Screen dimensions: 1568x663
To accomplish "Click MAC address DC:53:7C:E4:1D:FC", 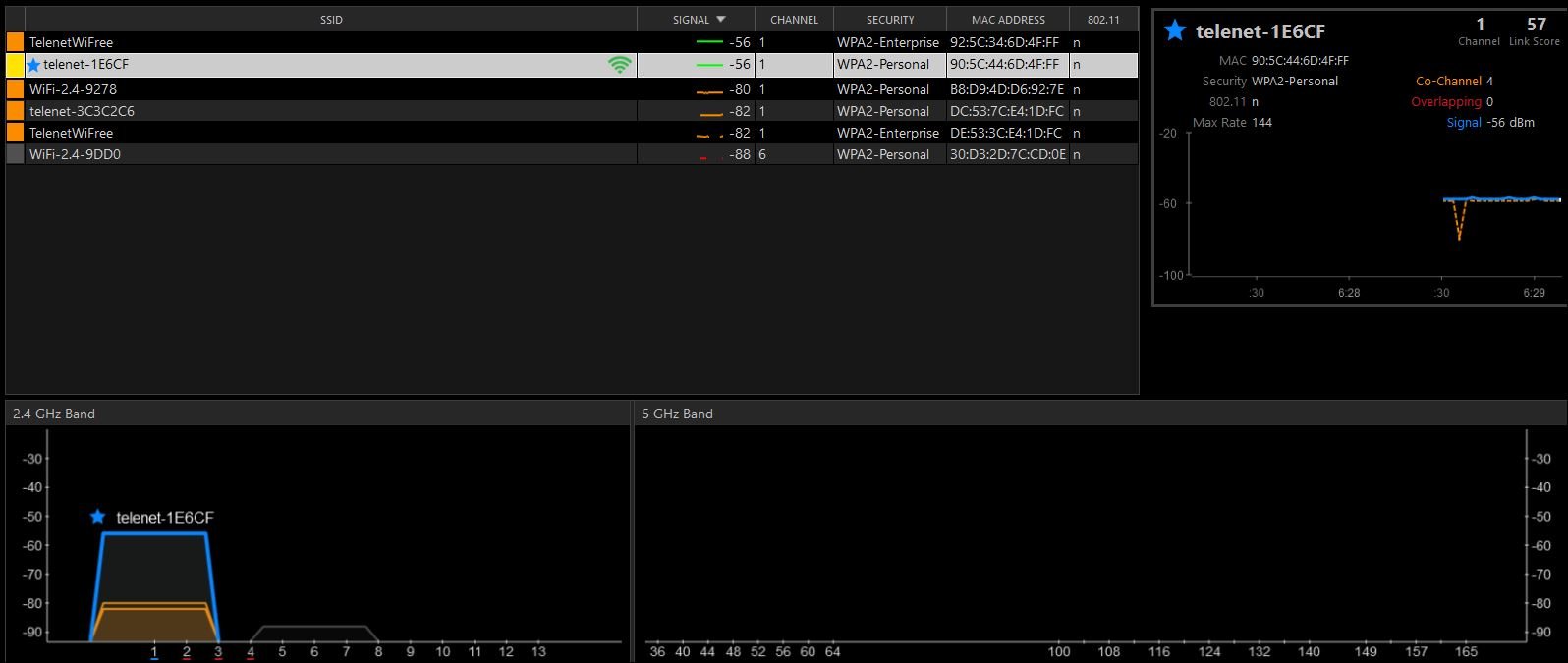I will pos(1006,111).
